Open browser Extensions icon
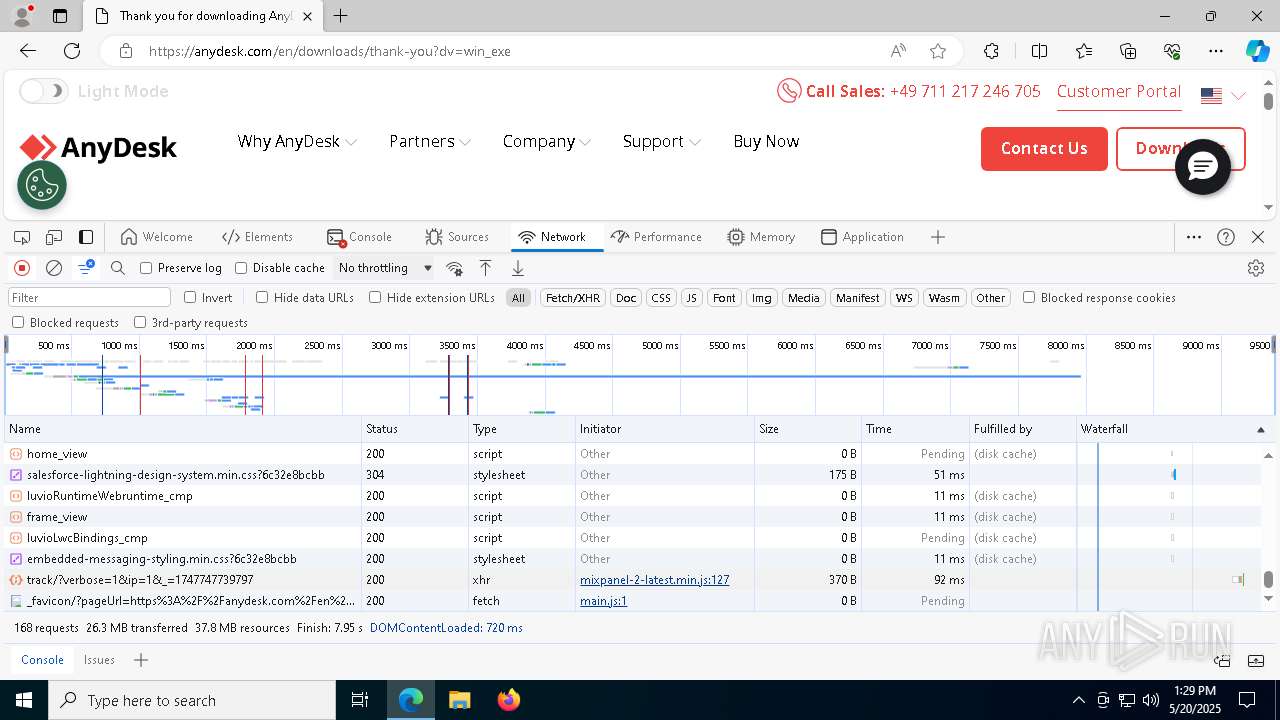This screenshot has height=720, width=1280. pos(991,51)
